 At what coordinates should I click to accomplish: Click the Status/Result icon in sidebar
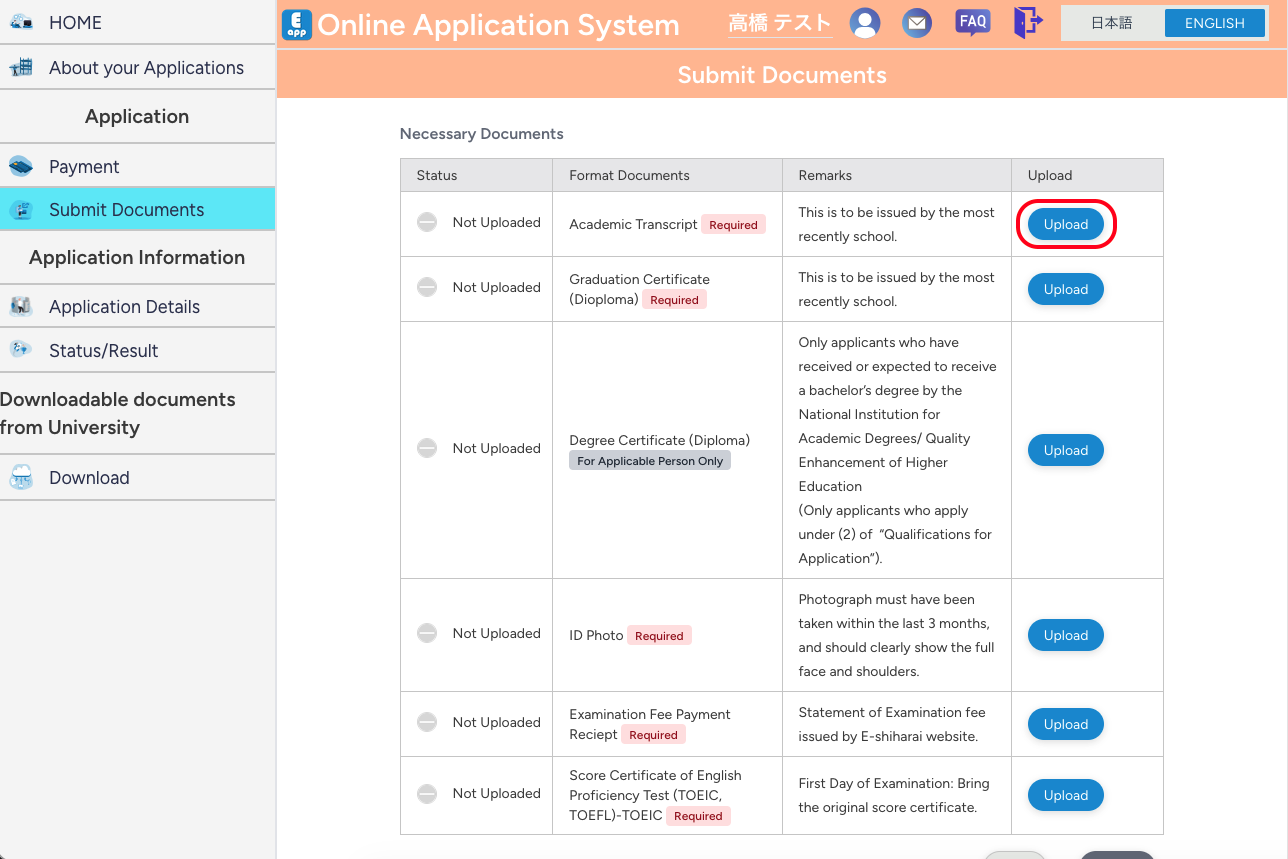[21, 350]
